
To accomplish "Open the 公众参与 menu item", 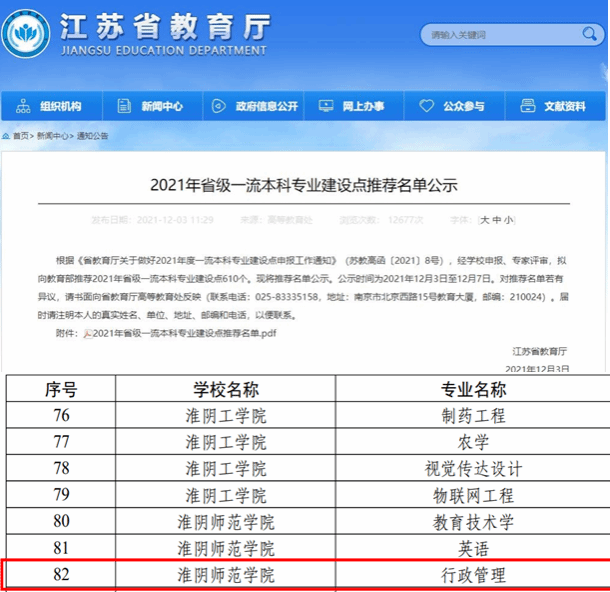I will (x=454, y=106).
